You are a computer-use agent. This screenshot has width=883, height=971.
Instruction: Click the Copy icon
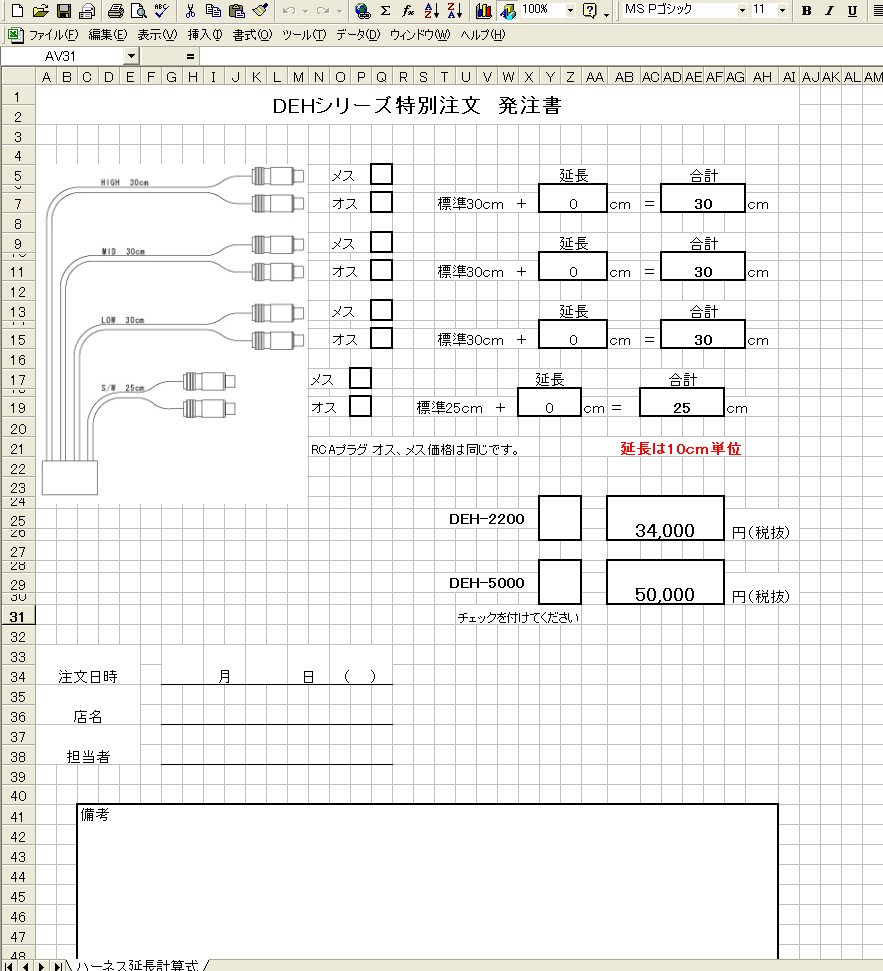click(213, 10)
